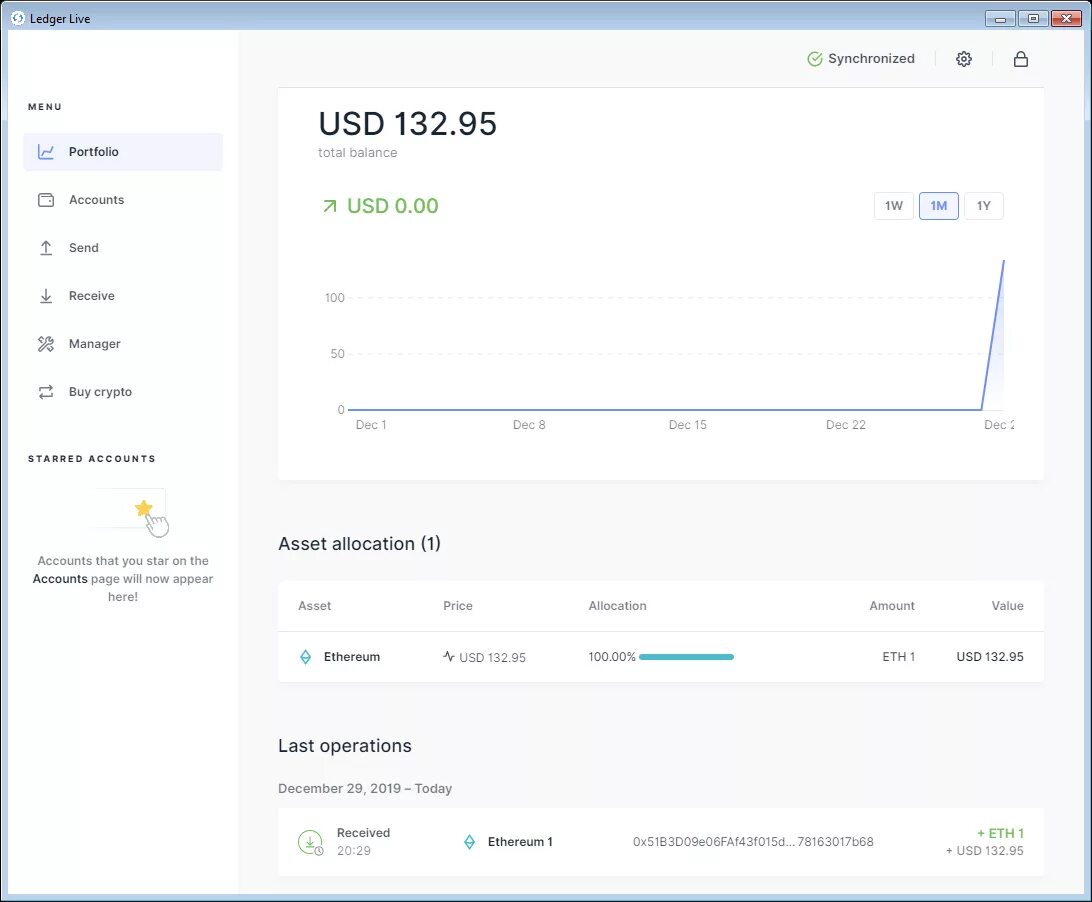Click the Ethereum icon beside Ethereum 1 operation
This screenshot has width=1092, height=902.
(469, 842)
